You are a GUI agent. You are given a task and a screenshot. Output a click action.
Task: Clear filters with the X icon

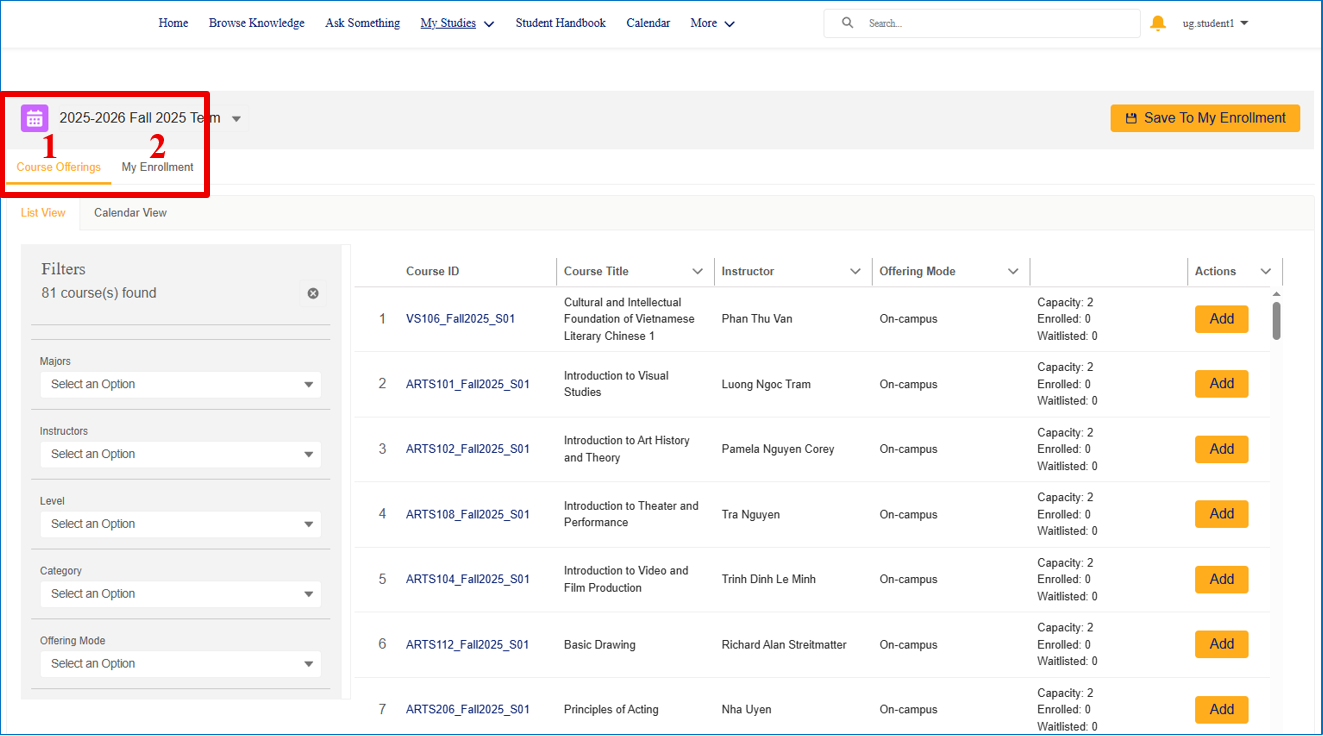pyautogui.click(x=313, y=293)
